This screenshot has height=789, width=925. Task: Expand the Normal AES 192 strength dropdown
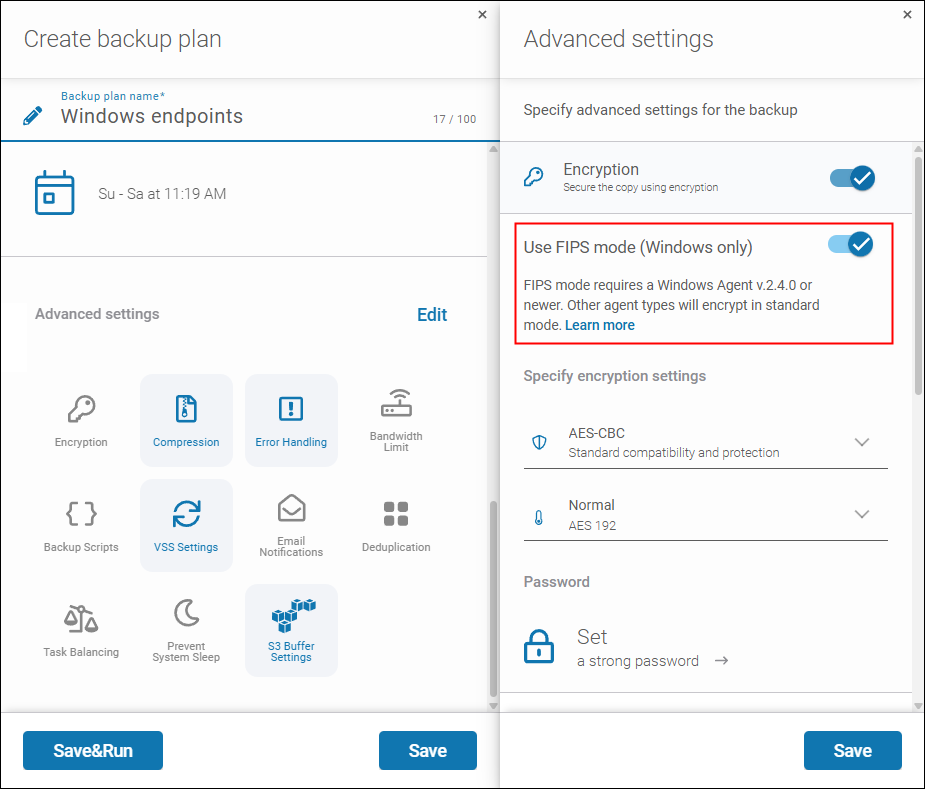coord(706,515)
